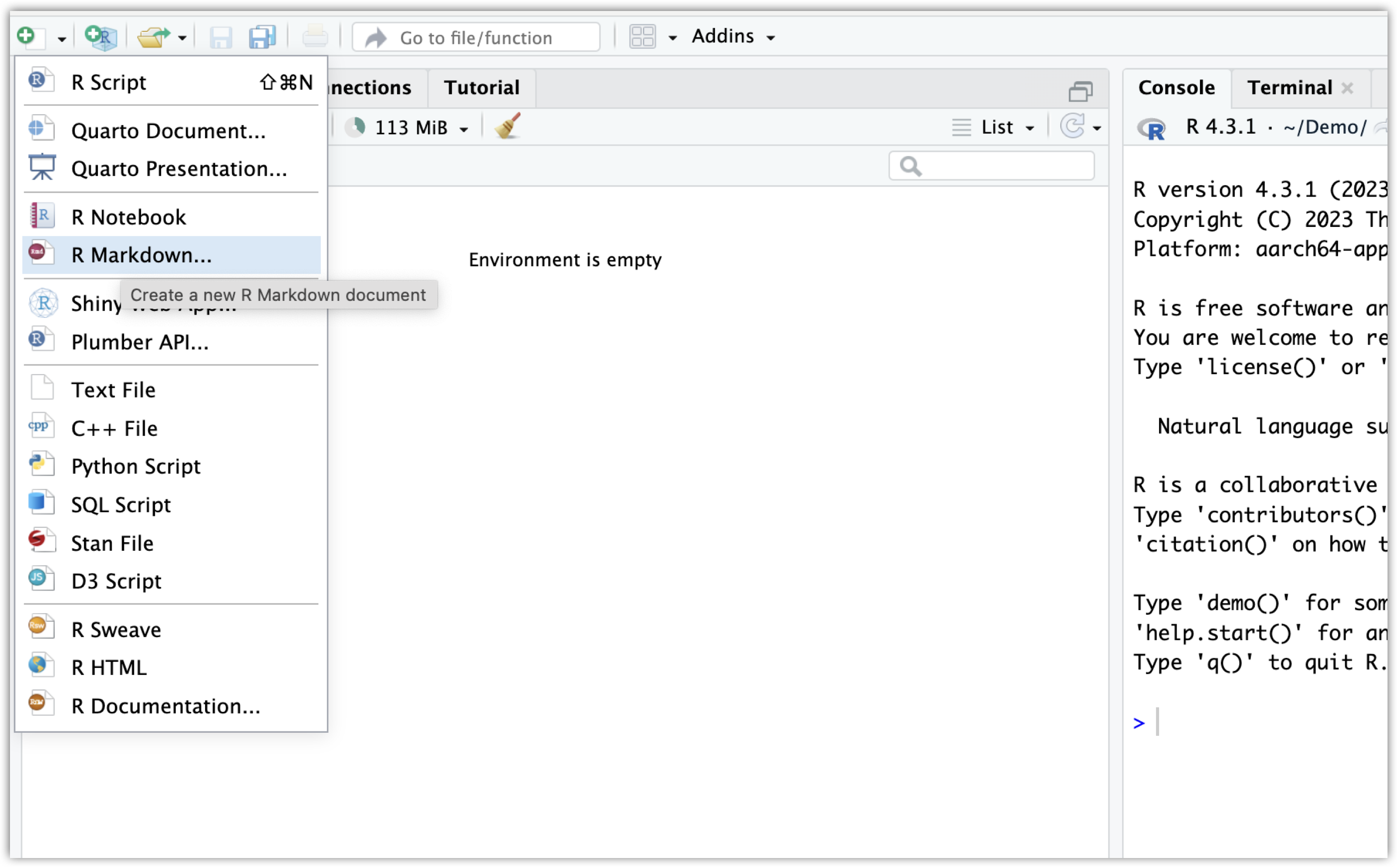The height and width of the screenshot is (868, 1397).
Task: Switch to the Tutorial tab
Action: click(x=481, y=88)
